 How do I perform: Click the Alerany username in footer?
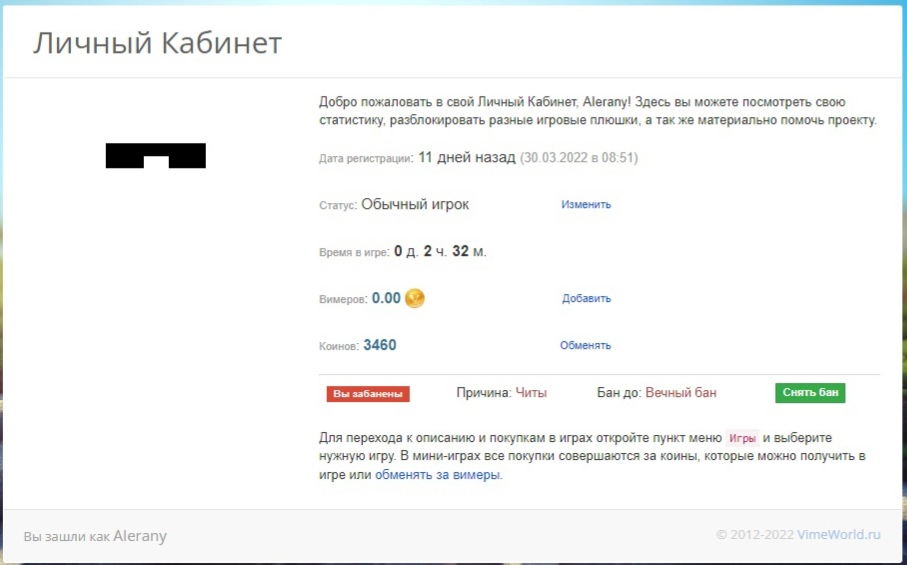click(140, 536)
